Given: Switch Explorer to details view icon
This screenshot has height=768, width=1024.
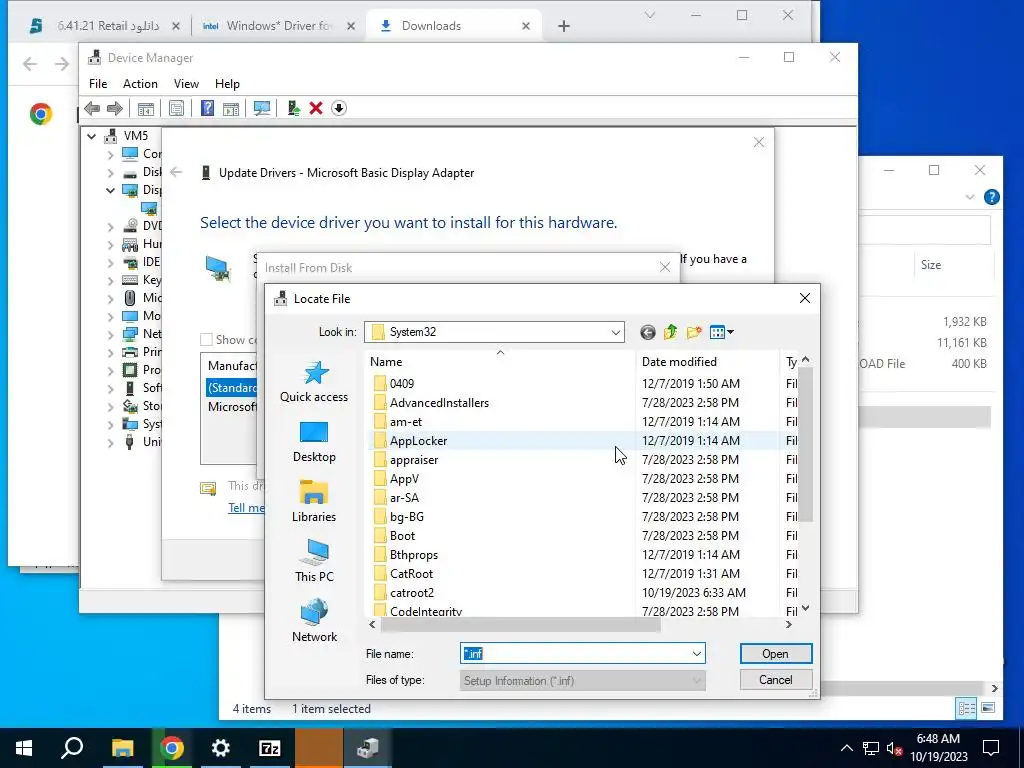Looking at the screenshot, I should [967, 708].
